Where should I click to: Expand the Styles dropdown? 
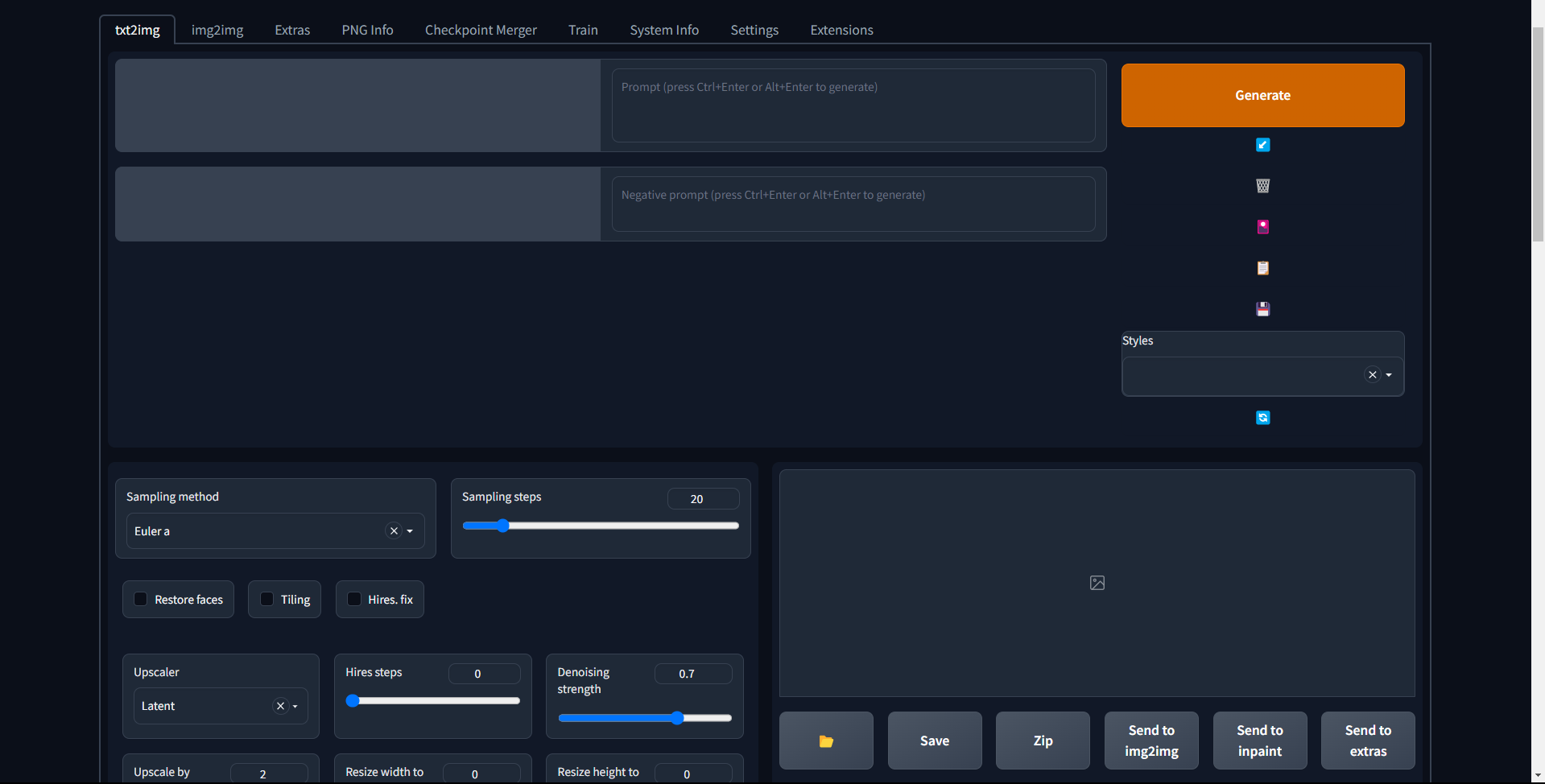[1387, 375]
